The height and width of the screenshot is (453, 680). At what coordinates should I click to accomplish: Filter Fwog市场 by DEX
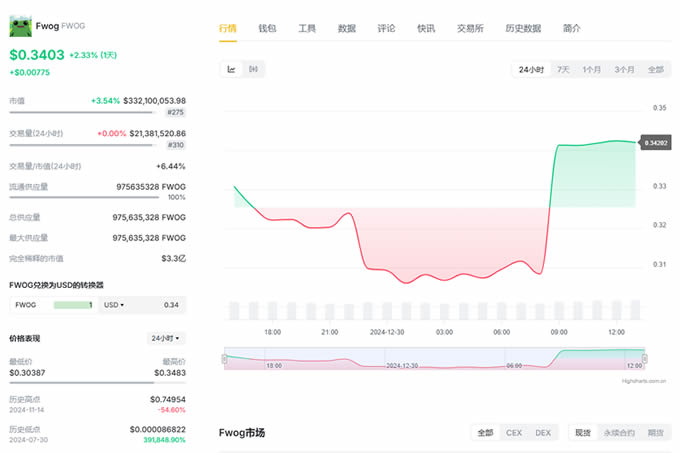(x=543, y=433)
